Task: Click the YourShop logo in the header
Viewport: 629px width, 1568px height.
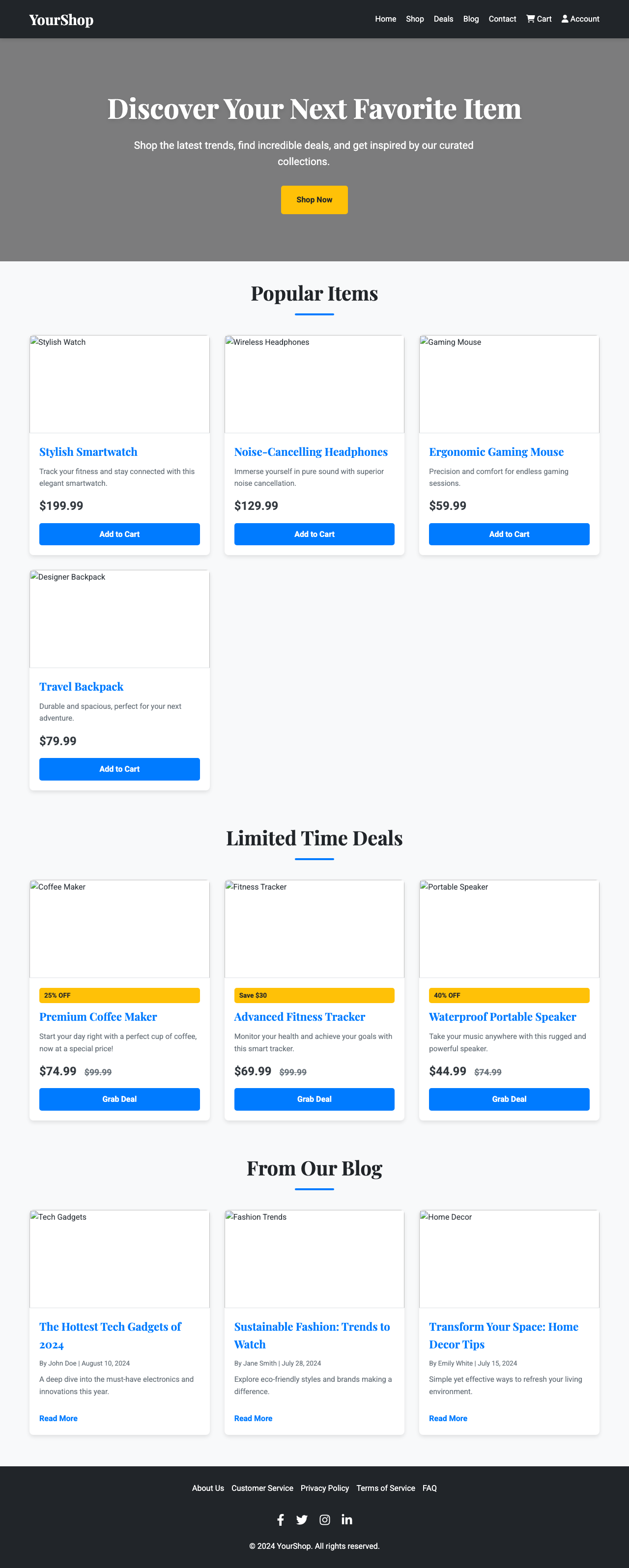Action: click(x=61, y=19)
